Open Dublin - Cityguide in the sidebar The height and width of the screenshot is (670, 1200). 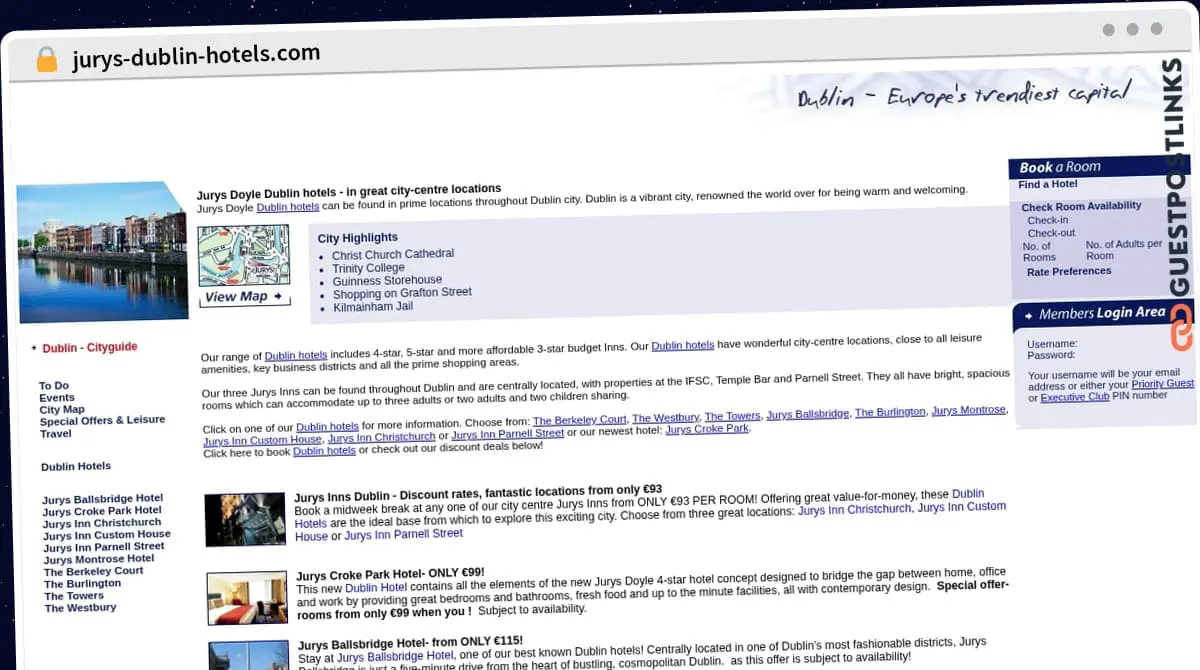pos(90,348)
